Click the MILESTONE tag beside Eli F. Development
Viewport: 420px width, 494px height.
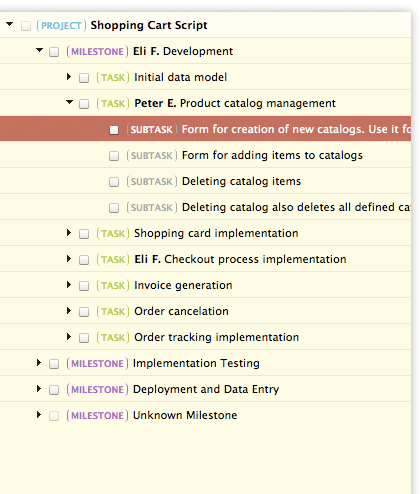click(x=97, y=52)
